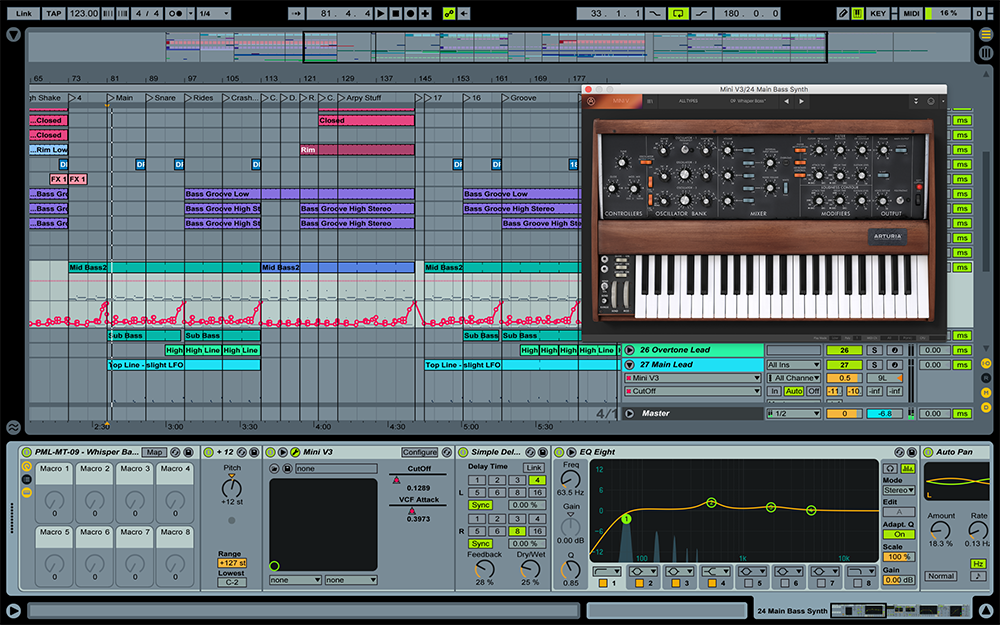The width and height of the screenshot is (1000, 625).
Task: Open KEY mapping mode
Action: point(878,13)
